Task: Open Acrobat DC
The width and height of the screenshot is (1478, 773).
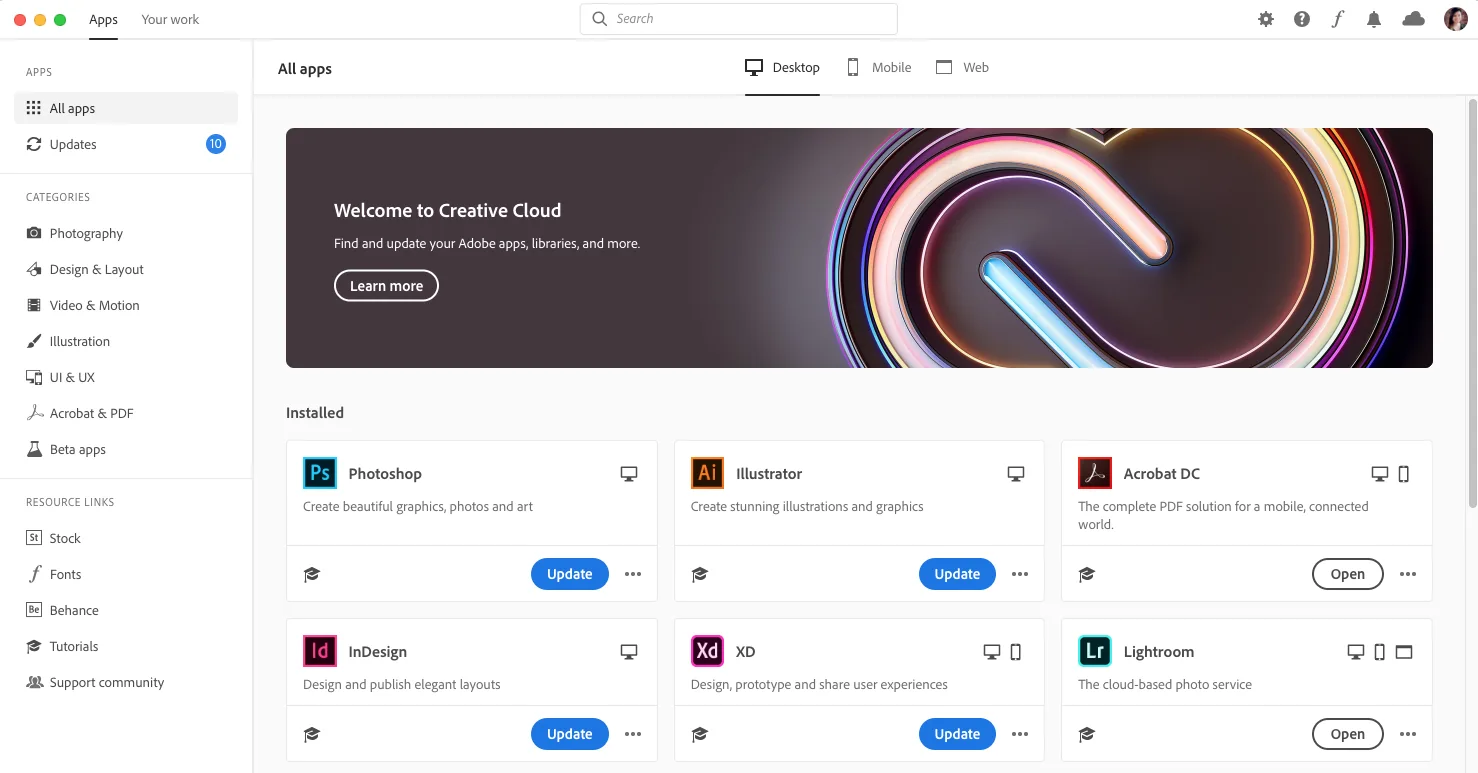Action: (x=1347, y=574)
